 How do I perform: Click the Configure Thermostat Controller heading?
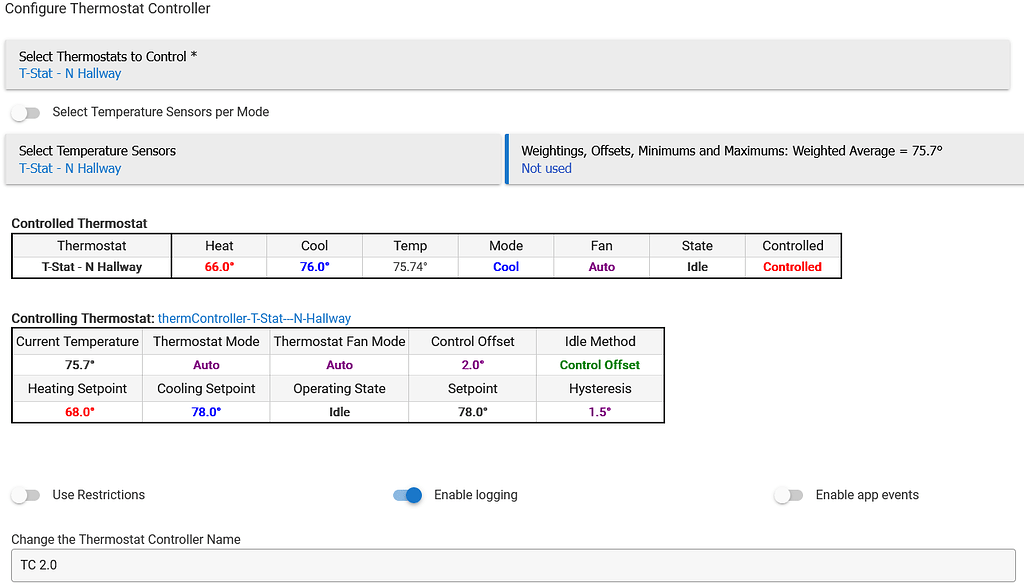108,9
